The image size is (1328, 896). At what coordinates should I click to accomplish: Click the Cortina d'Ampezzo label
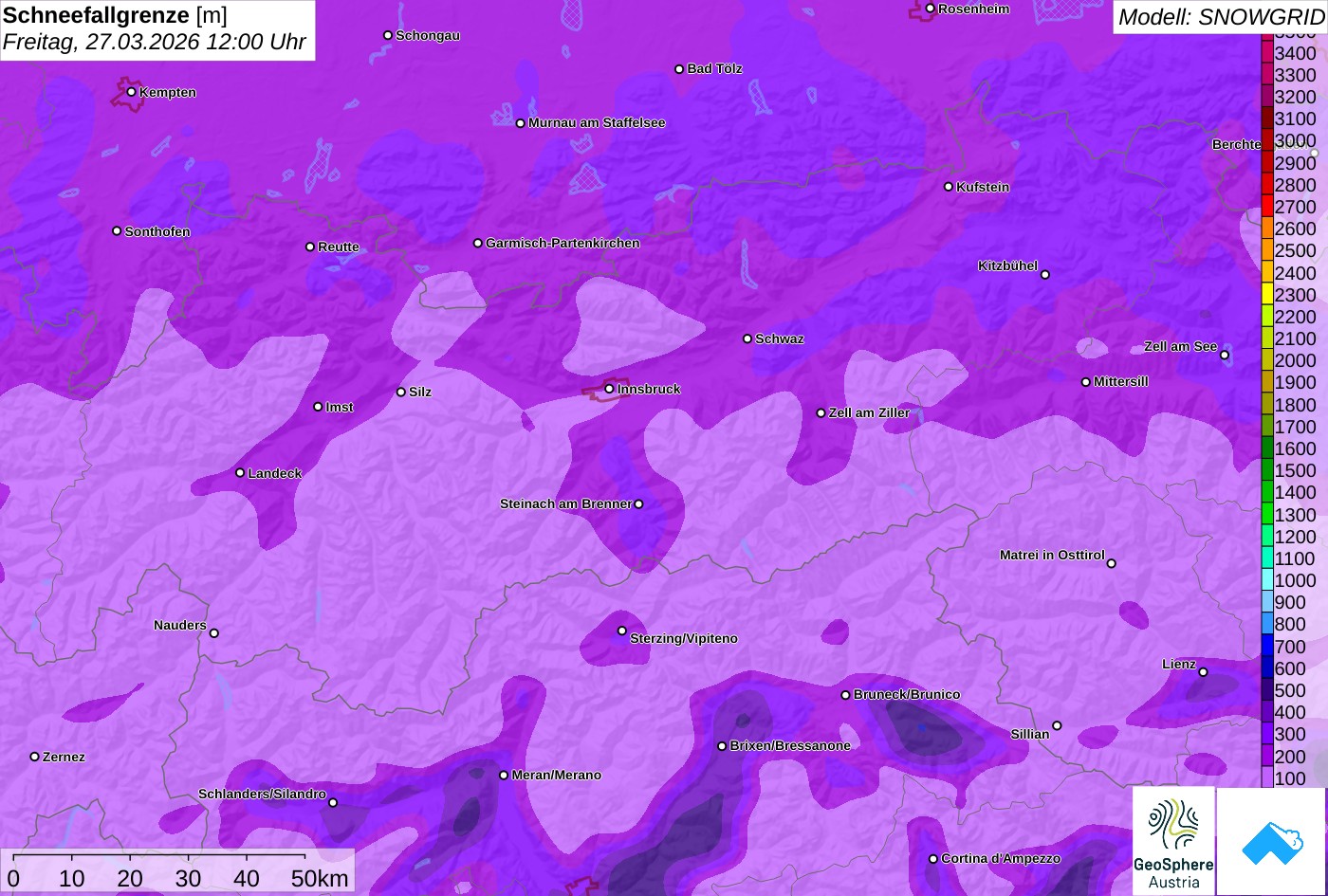[1001, 859]
